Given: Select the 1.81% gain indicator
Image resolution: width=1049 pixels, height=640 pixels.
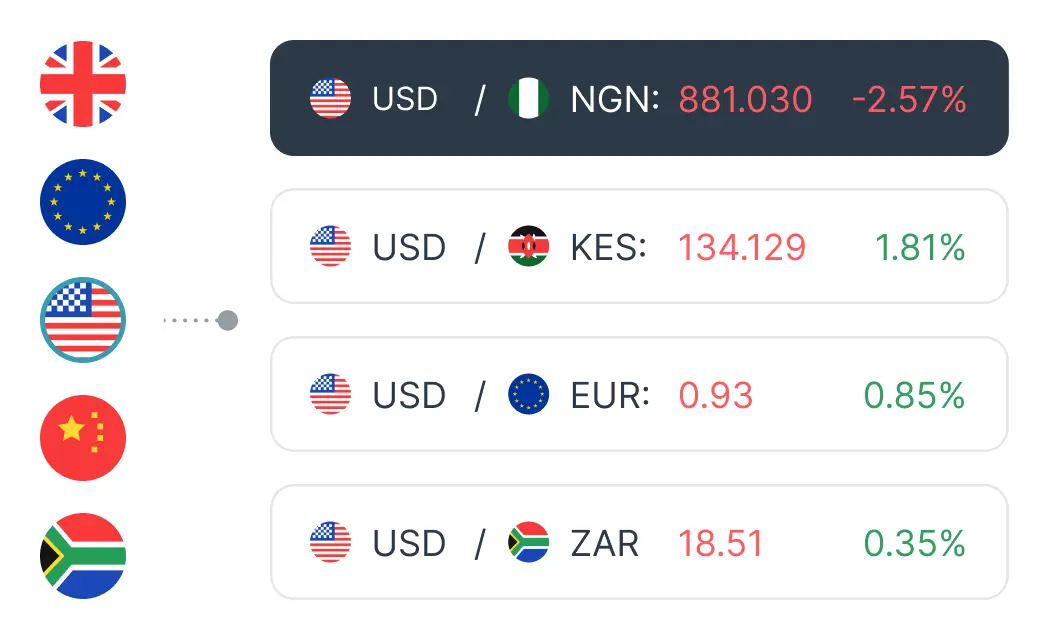Looking at the screenshot, I should click(920, 246).
